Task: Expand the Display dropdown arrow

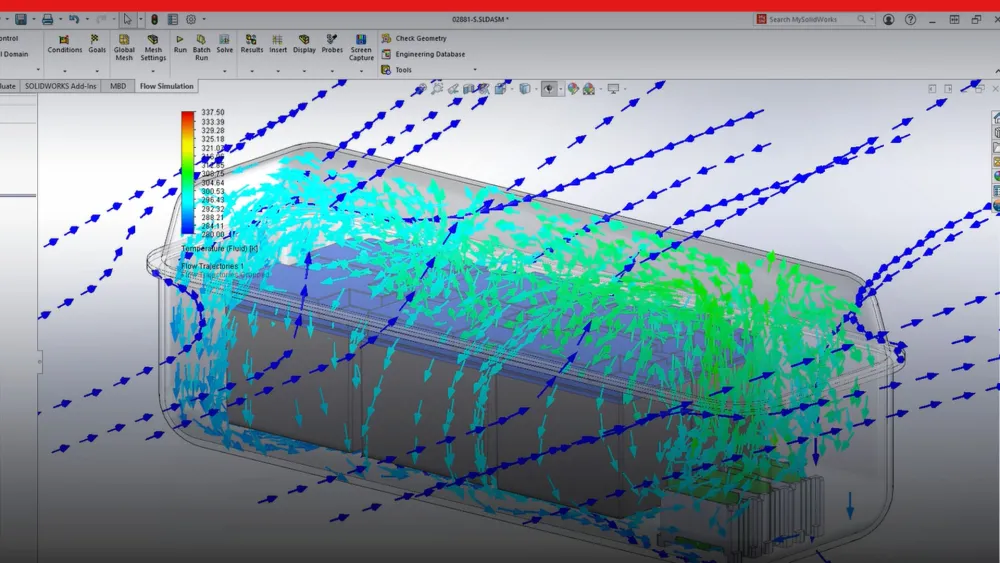Action: 304,71
